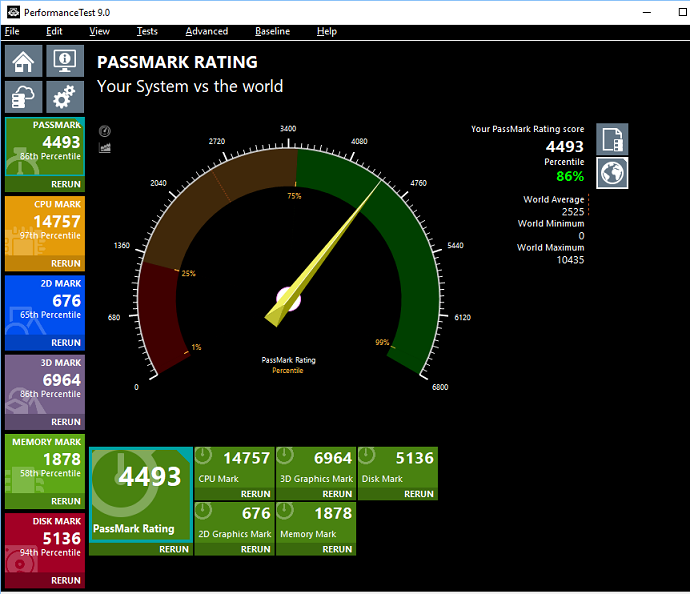The width and height of the screenshot is (690, 594).
Task: Click the Home icon button
Action: click(x=25, y=61)
